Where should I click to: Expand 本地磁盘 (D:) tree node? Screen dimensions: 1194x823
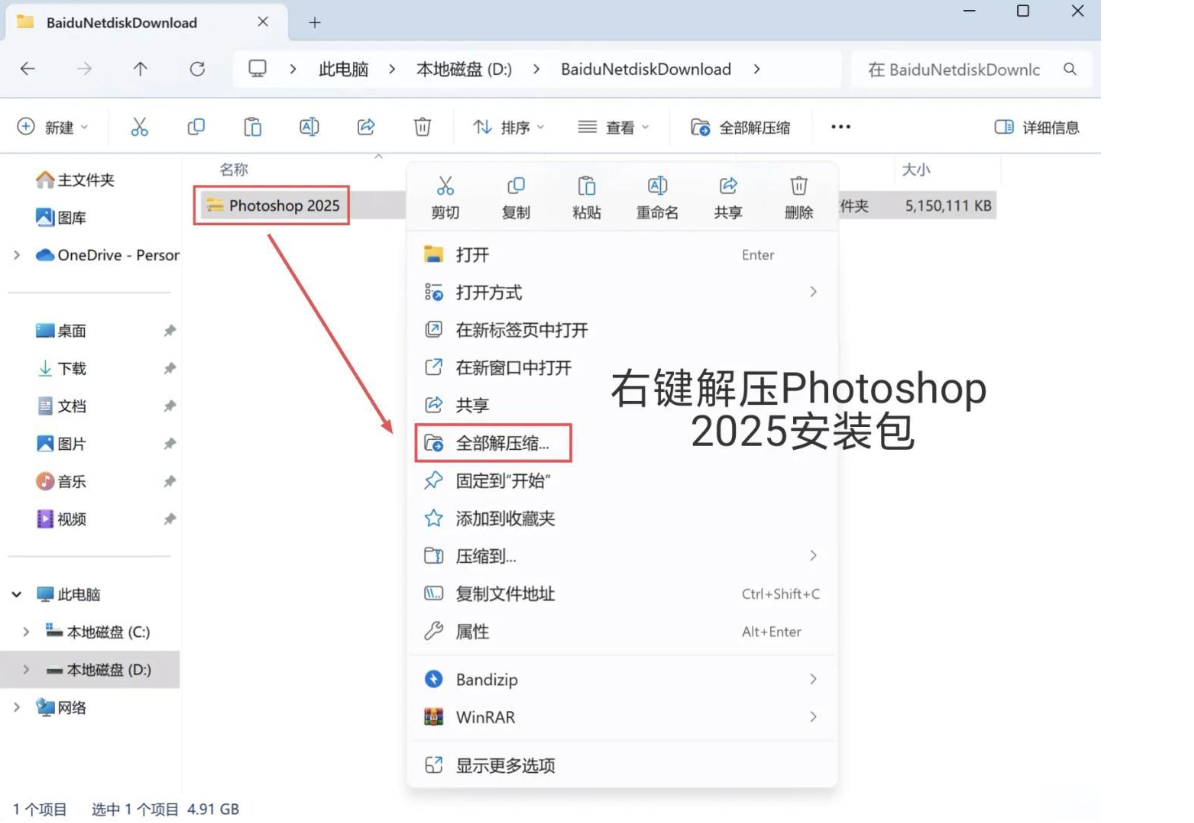click(x=27, y=670)
